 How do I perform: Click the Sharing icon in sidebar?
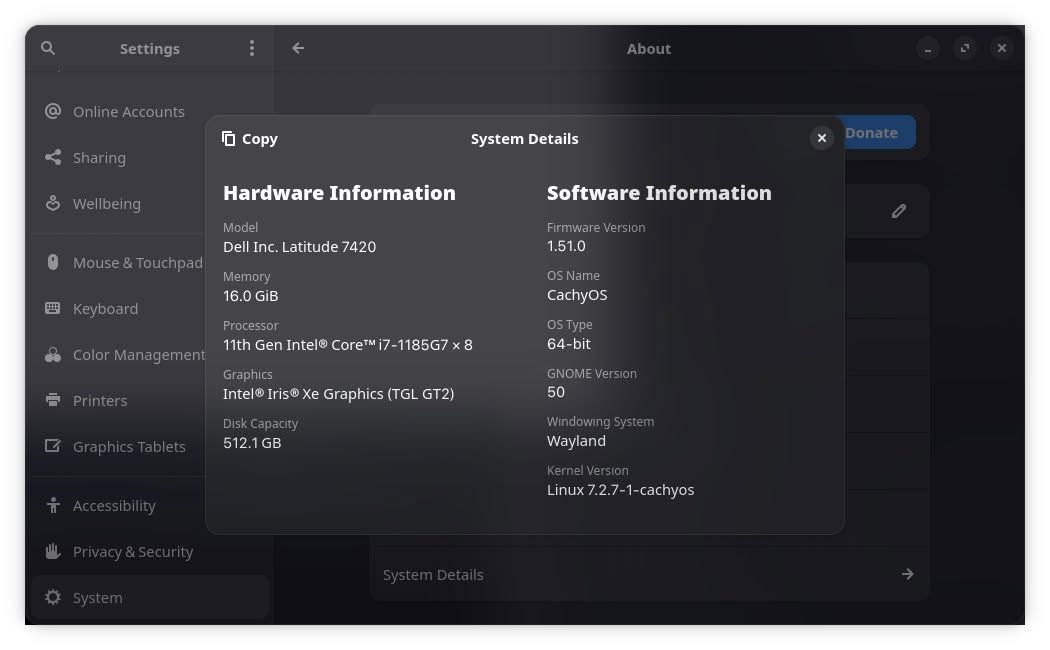[53, 157]
